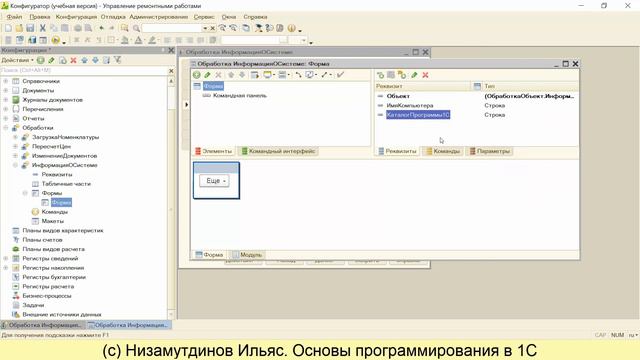Viewport: 640px width, 360px height.
Task: Select the Элементы tab
Action: point(213,151)
